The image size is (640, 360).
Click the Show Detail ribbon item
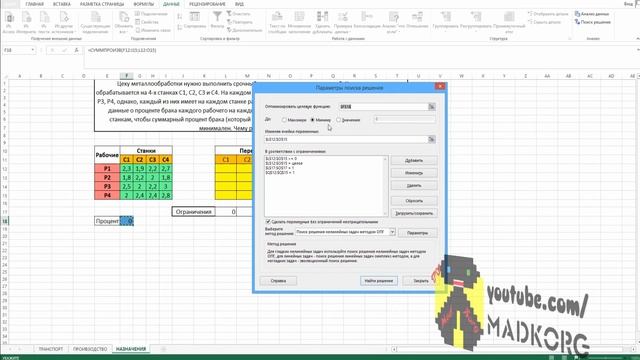[548, 14]
